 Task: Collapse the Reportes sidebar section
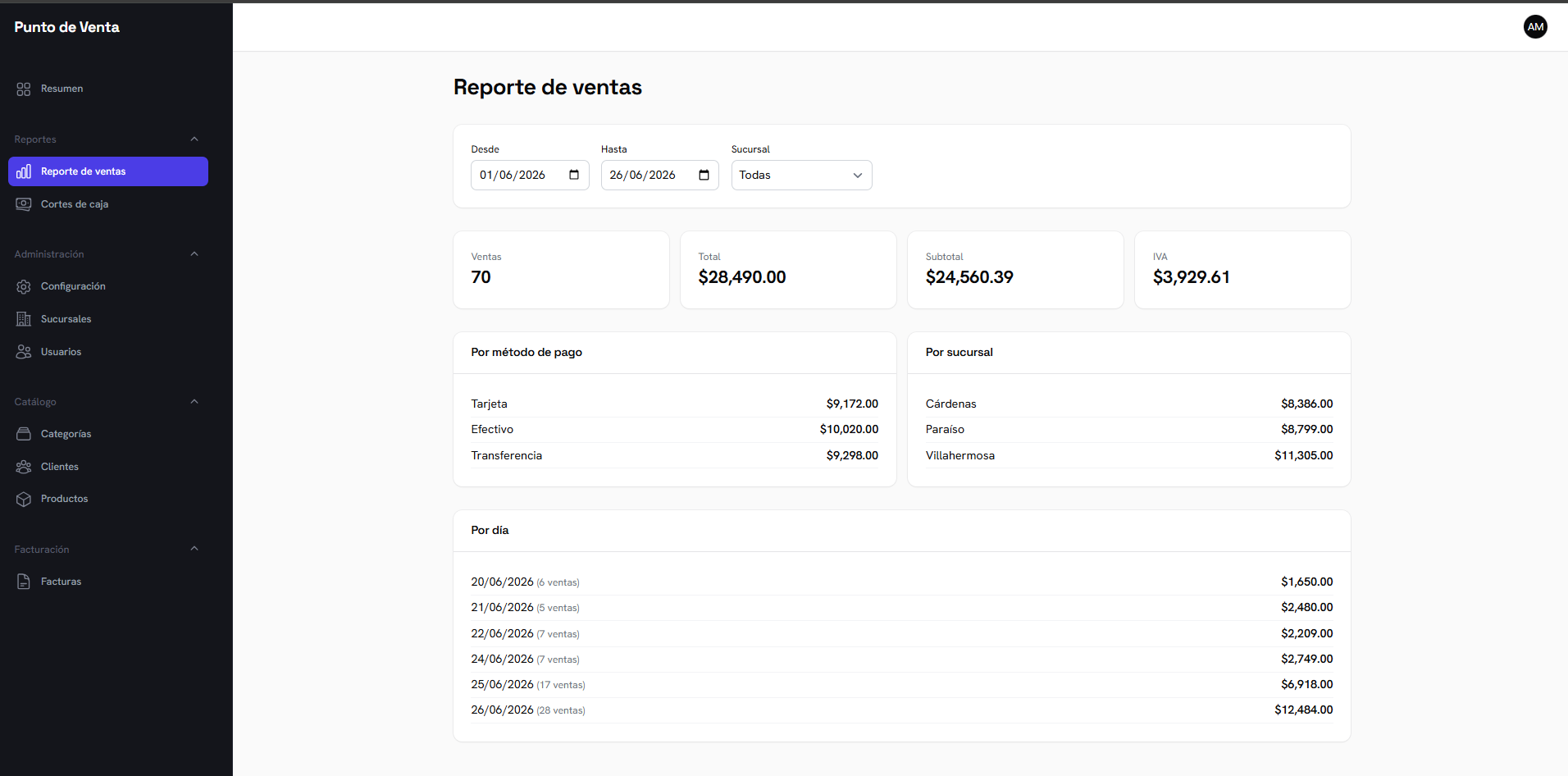[194, 139]
